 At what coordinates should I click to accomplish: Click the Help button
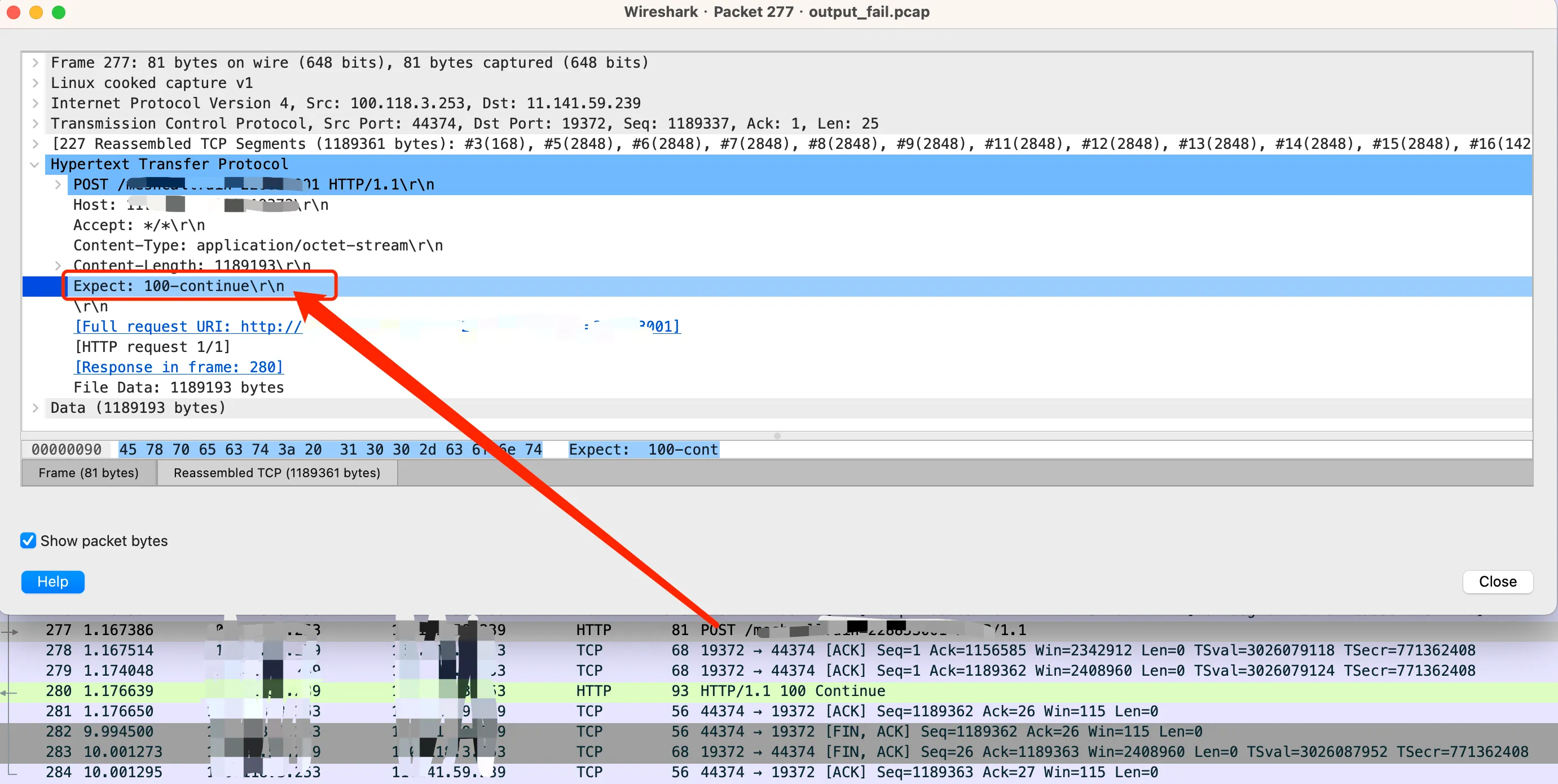tap(53, 581)
